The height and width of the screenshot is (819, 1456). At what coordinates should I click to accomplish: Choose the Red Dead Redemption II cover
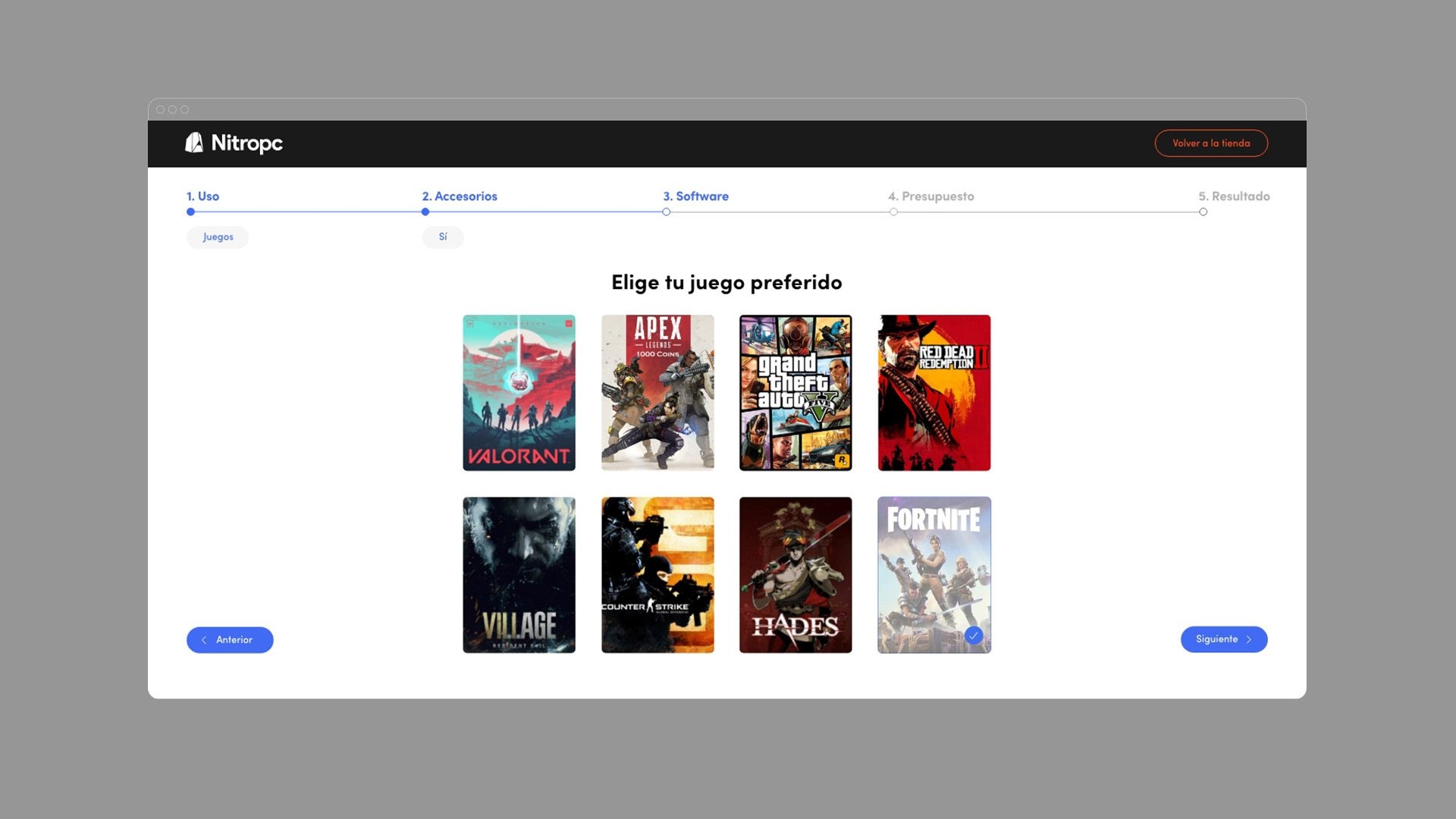coord(934,393)
